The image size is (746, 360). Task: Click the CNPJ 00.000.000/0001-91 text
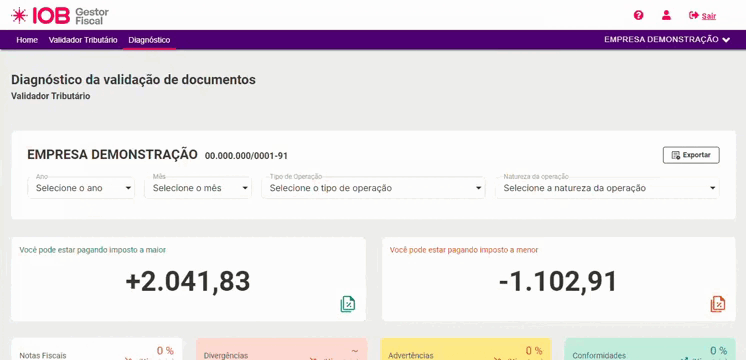246,156
